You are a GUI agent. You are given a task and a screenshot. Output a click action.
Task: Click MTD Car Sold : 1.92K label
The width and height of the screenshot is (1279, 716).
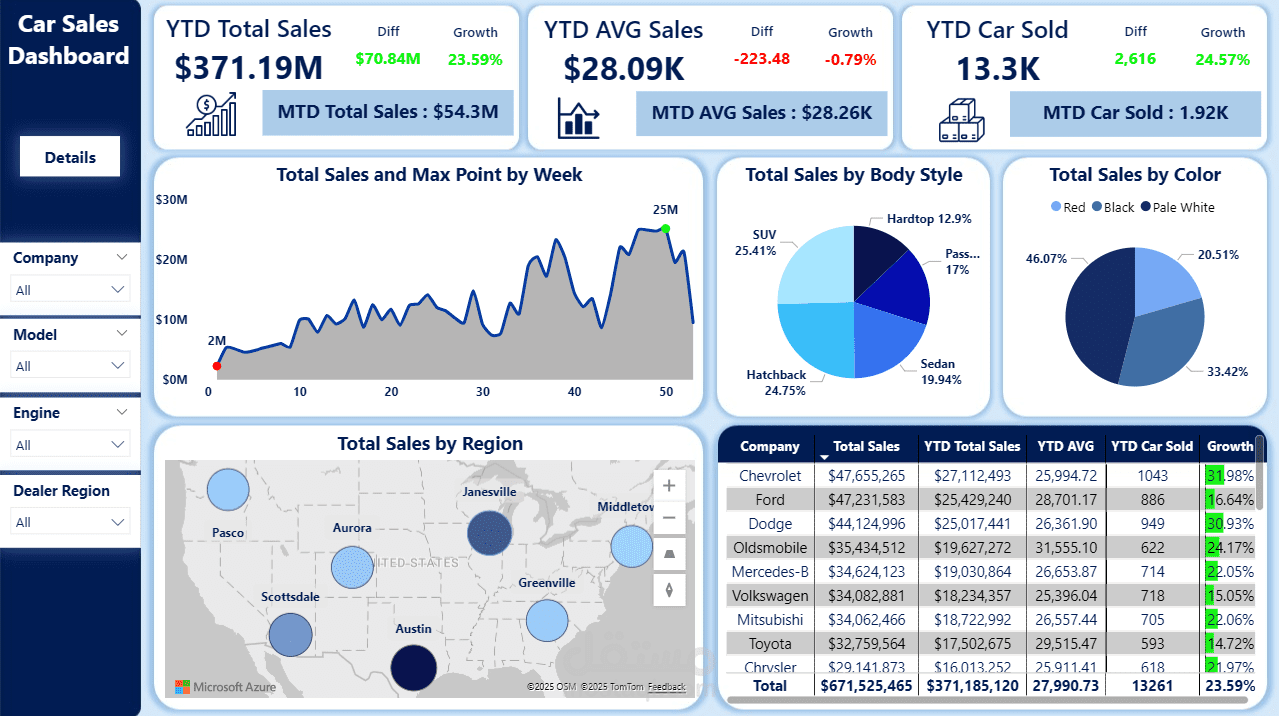tap(1135, 112)
